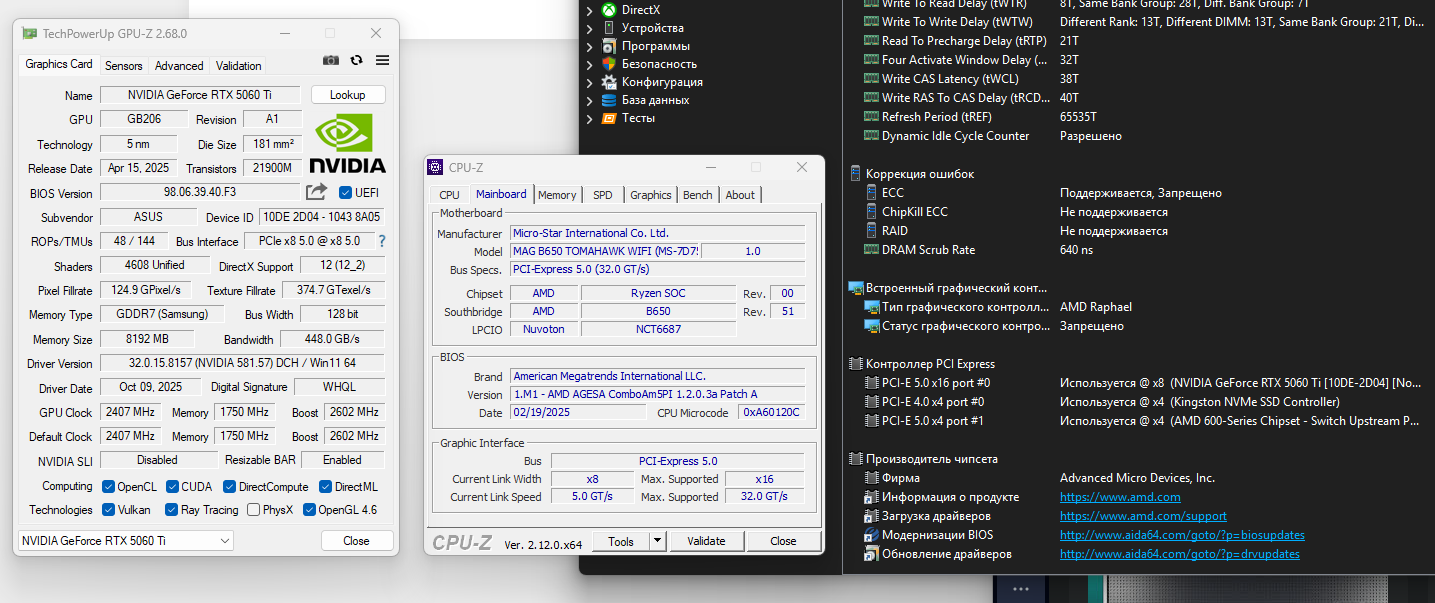Click the icon beside Загрузка драйверов
The image size is (1435, 603).
click(871, 516)
